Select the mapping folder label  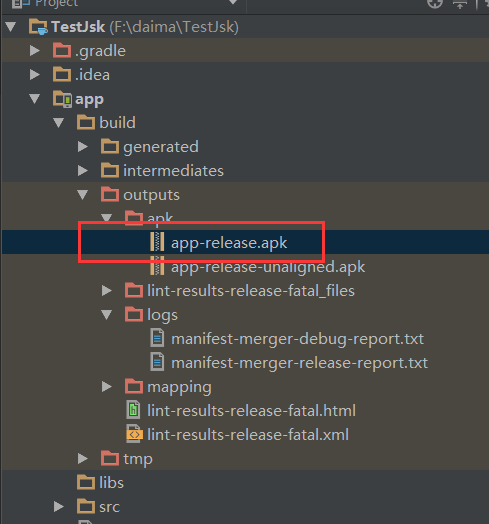click(179, 388)
